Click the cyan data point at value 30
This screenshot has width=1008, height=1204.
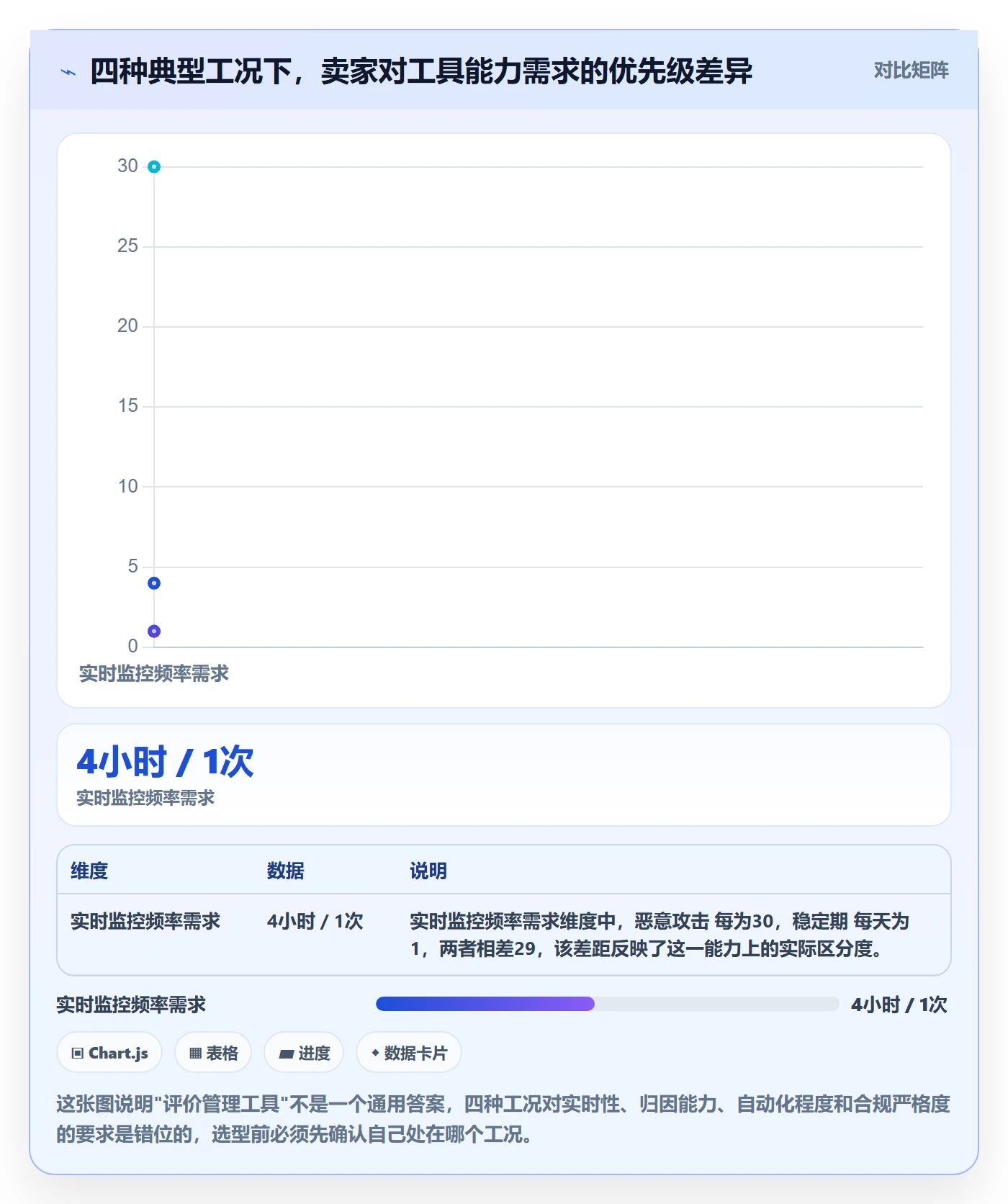point(154,167)
